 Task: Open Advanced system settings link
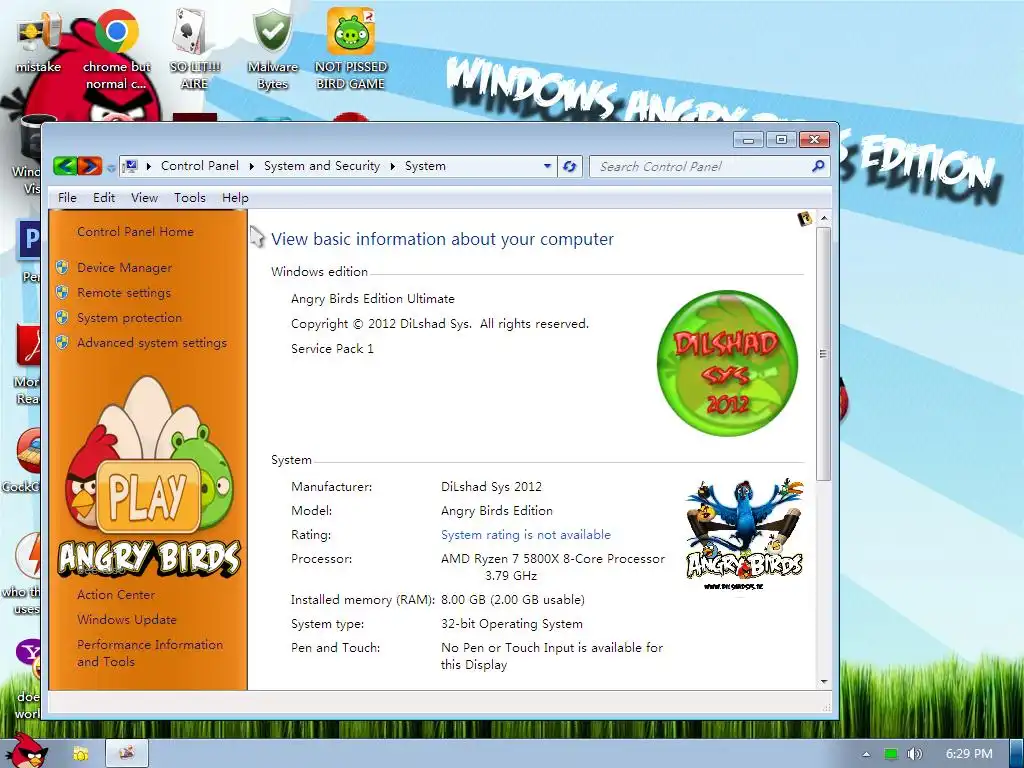(152, 343)
